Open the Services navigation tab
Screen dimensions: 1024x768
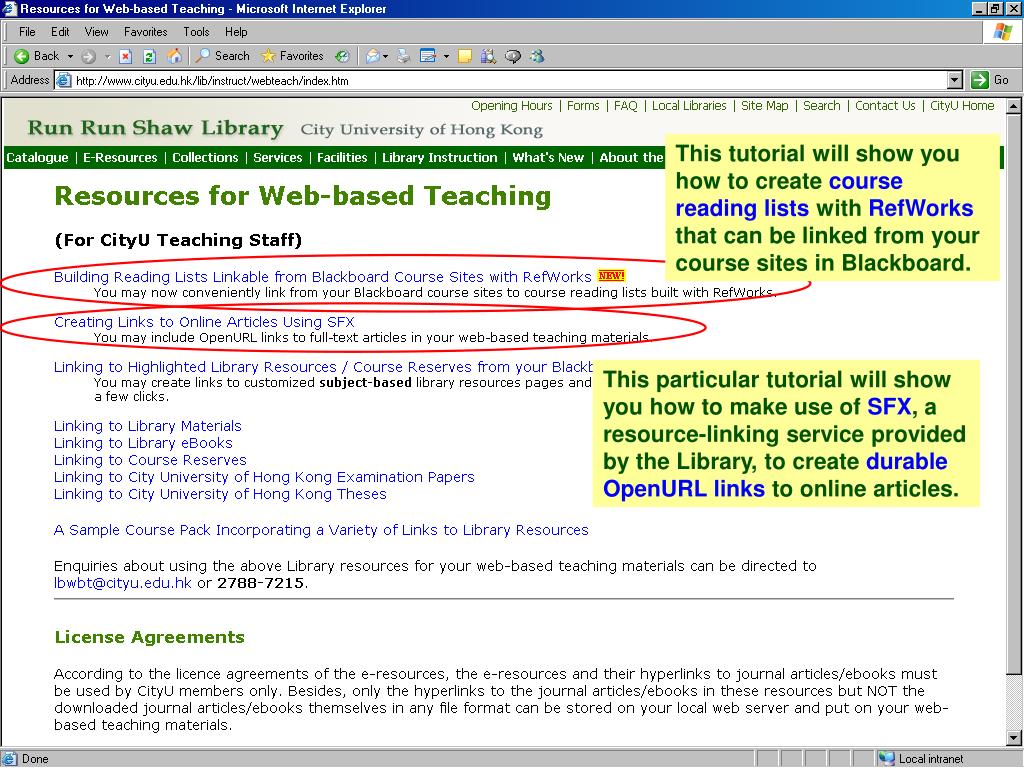278,157
